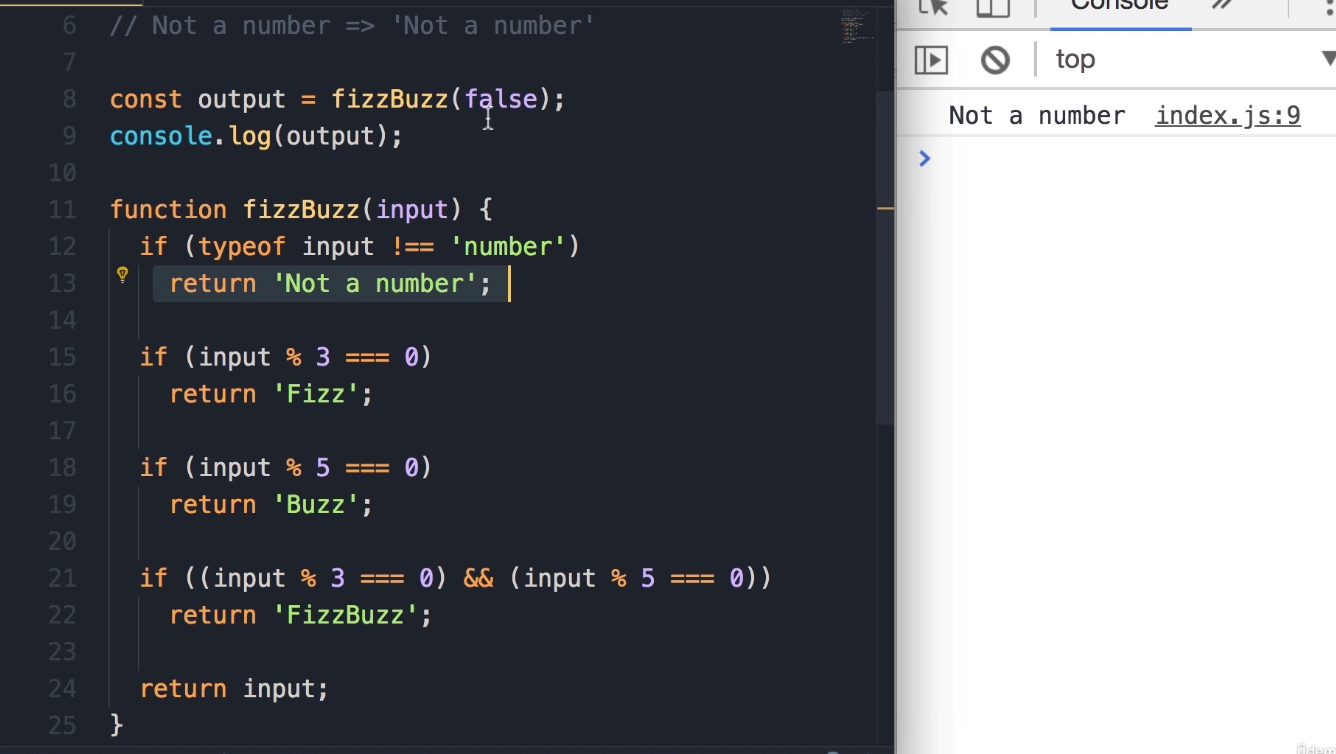This screenshot has width=1336, height=754.
Task: Open the 'top' JavaScript context dropdown
Action: (1190, 60)
